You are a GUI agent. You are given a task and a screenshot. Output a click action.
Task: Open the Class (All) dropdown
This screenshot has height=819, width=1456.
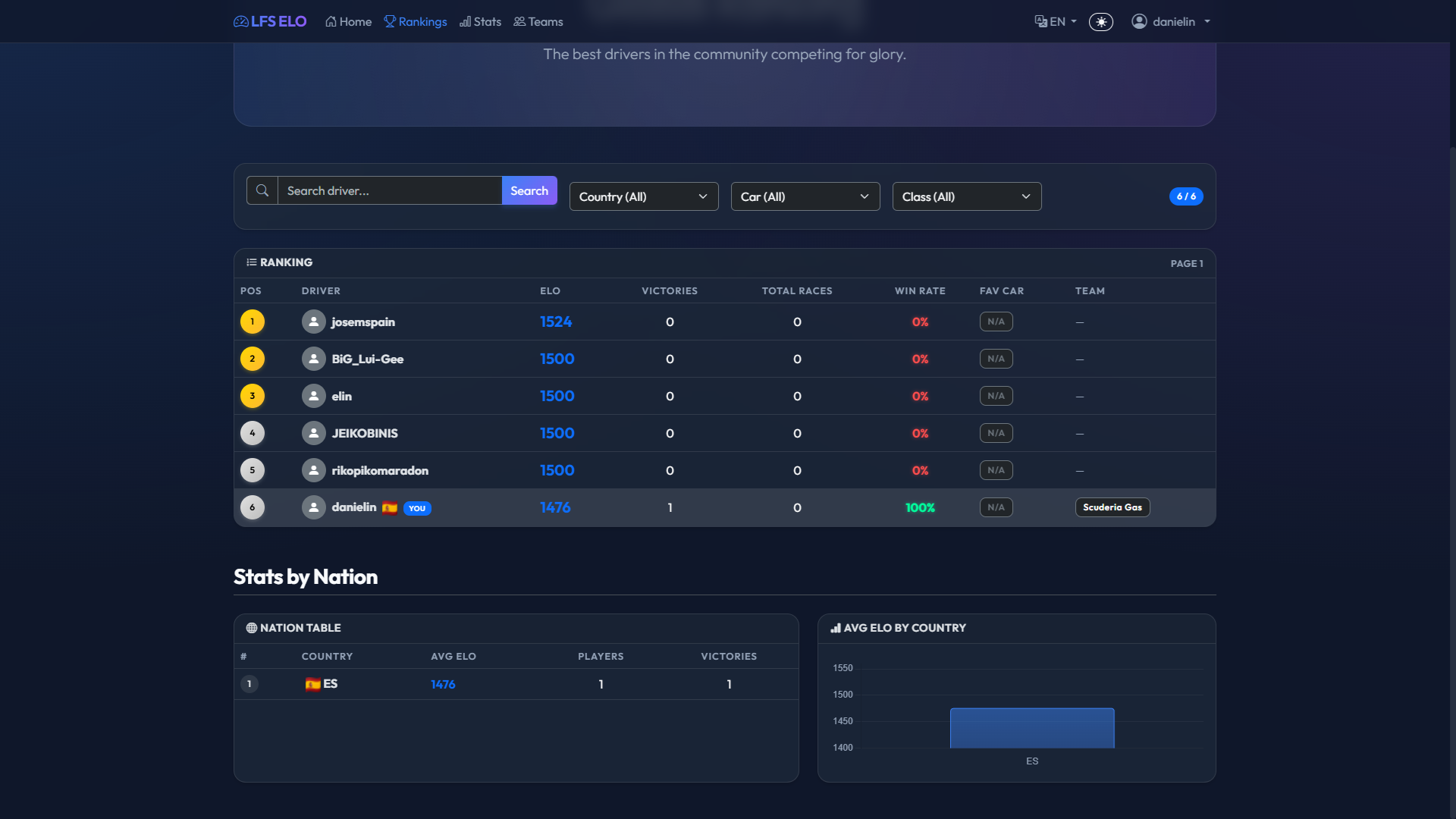(966, 196)
